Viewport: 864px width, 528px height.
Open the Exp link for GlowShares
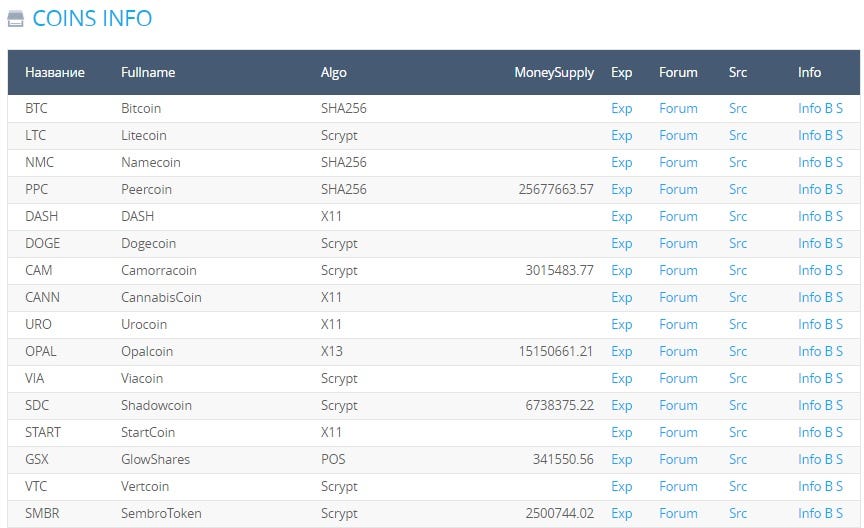621,460
